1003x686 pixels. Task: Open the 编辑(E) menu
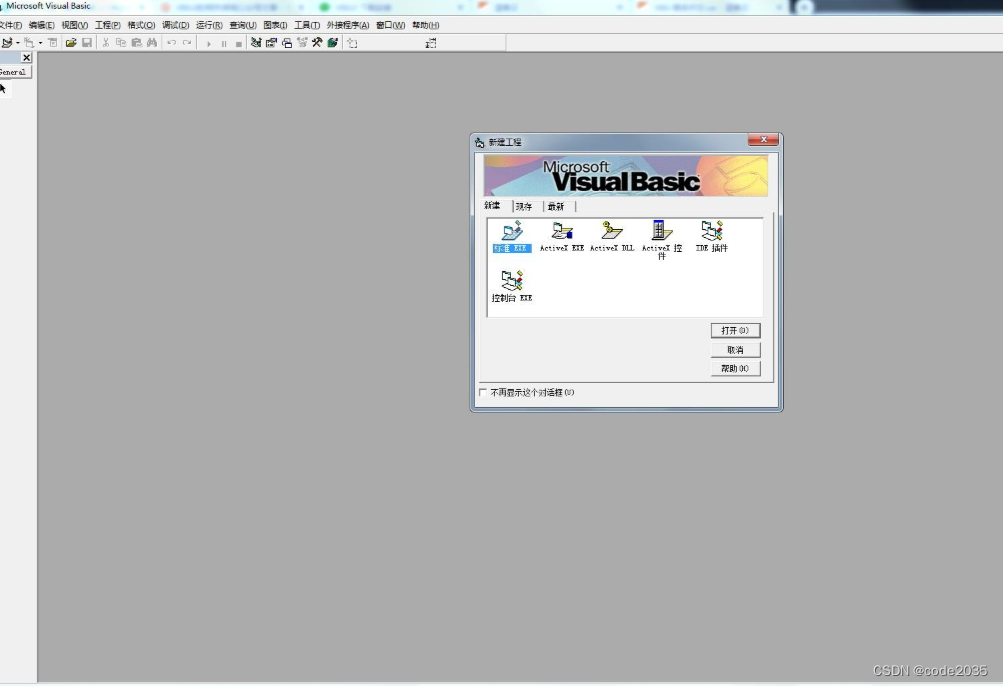pos(42,25)
